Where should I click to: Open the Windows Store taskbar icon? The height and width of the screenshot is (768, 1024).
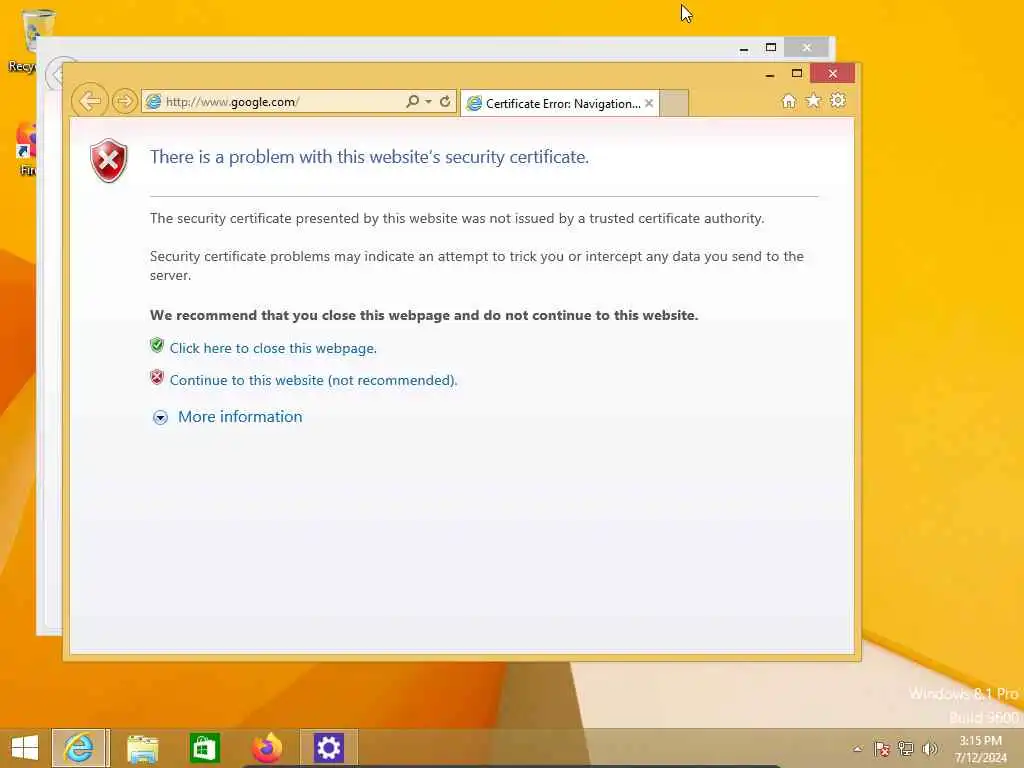pos(204,748)
